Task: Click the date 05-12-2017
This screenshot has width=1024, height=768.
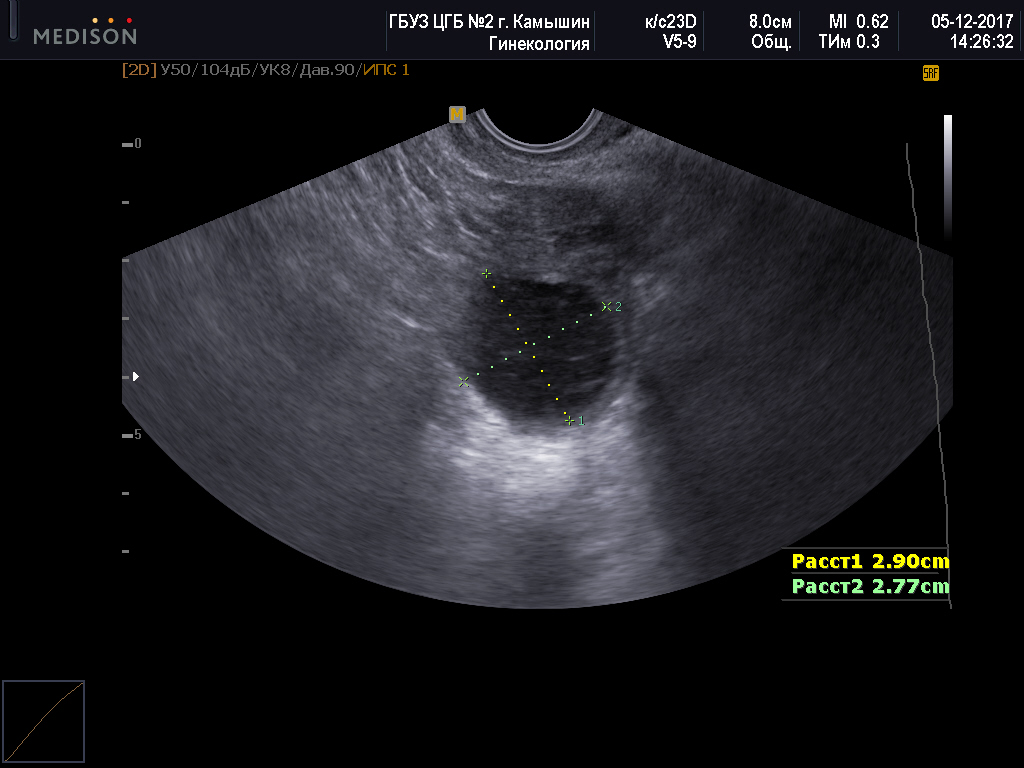Action: pyautogui.click(x=972, y=22)
